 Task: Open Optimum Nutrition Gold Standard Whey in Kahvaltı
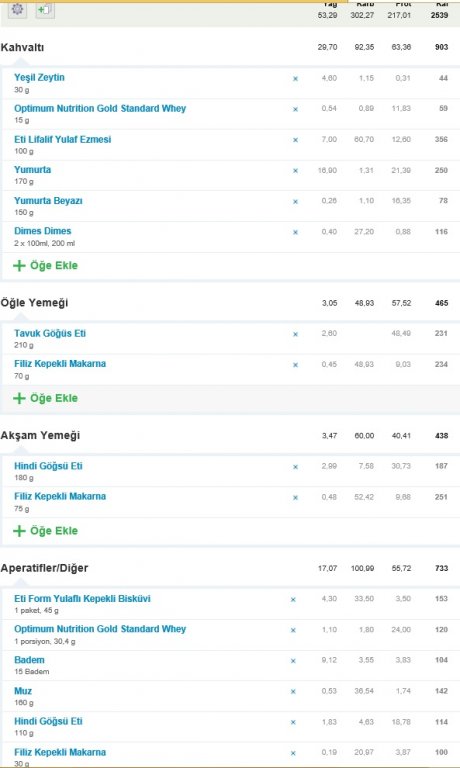(100, 109)
